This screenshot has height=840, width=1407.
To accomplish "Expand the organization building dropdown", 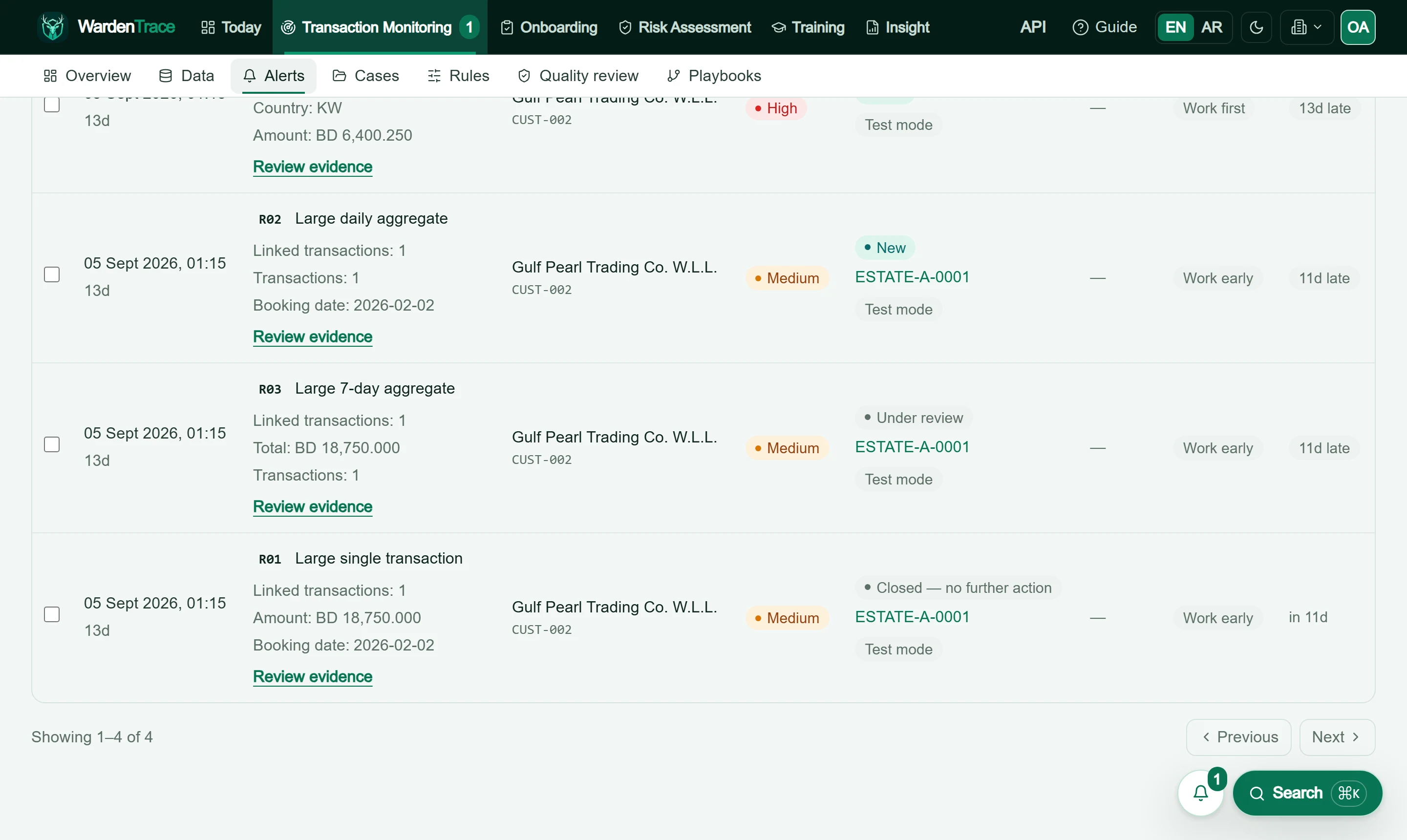I will point(1306,27).
